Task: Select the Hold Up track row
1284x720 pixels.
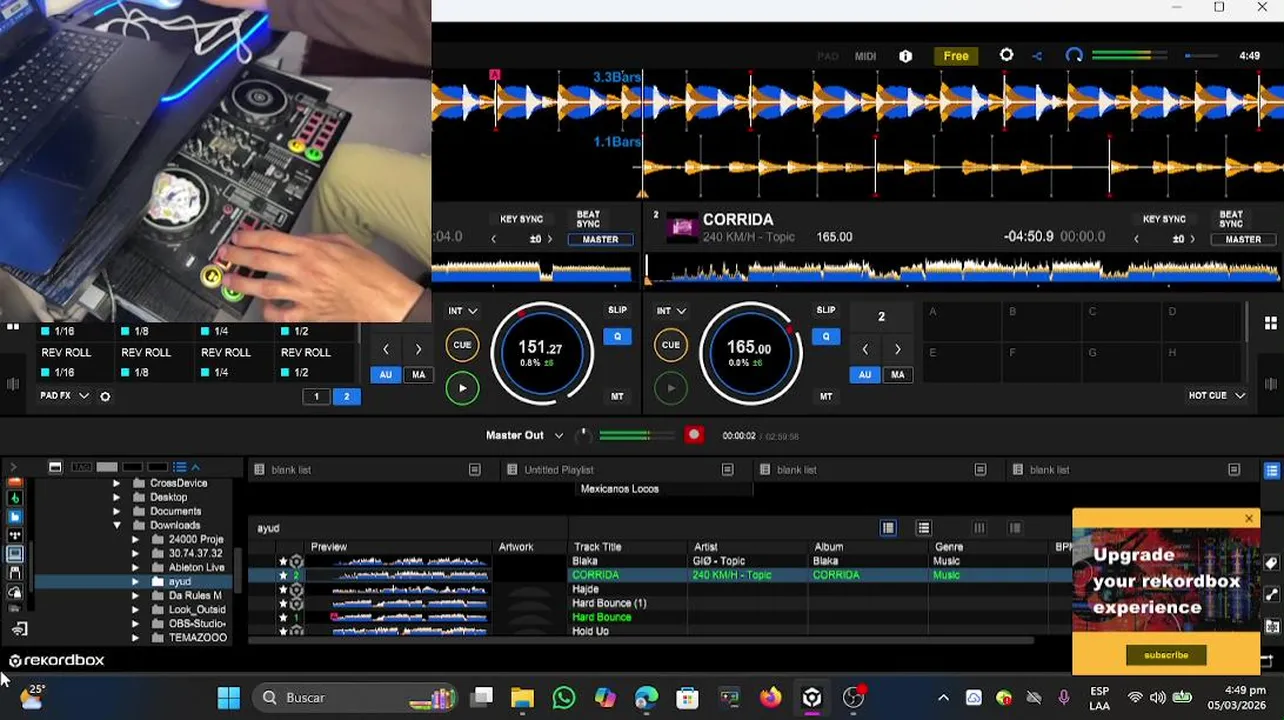Action: pos(660,631)
